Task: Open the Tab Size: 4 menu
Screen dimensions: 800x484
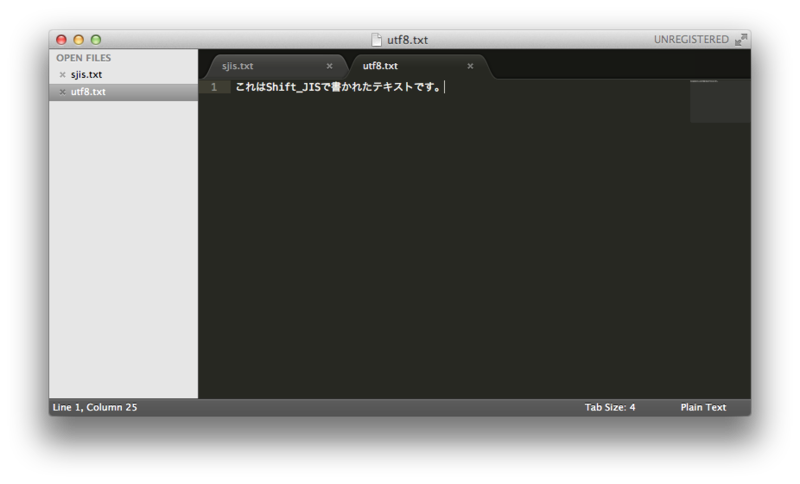Action: [x=610, y=407]
